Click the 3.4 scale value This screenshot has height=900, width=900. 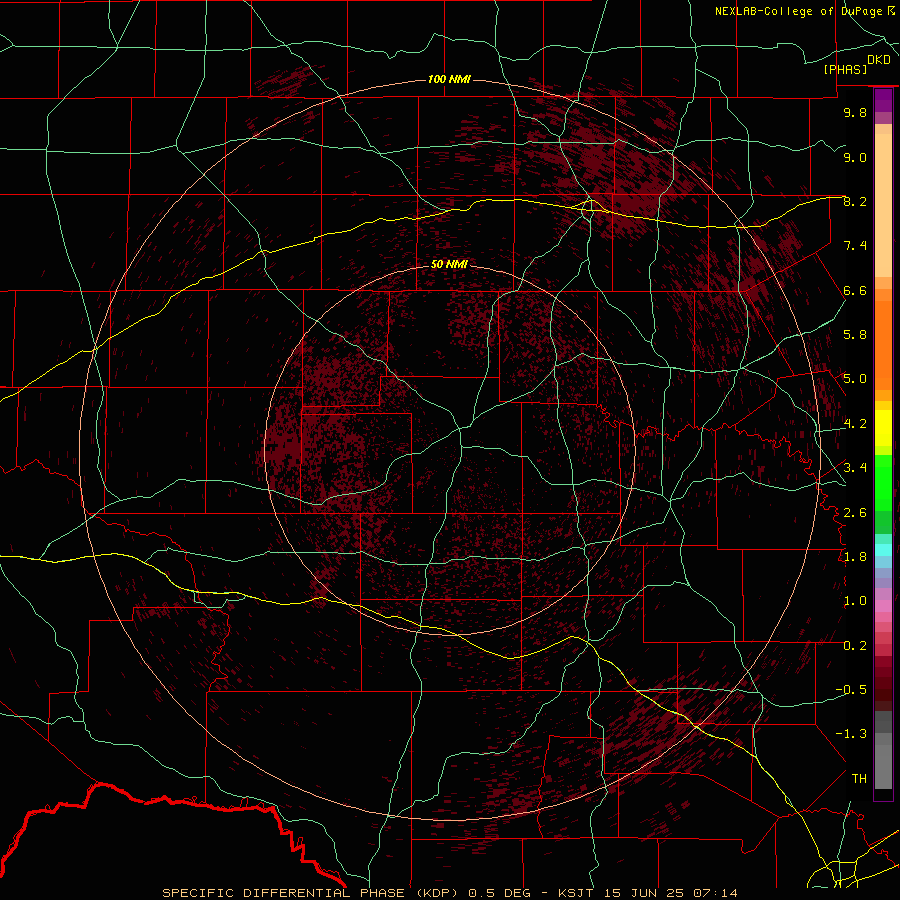tap(855, 467)
